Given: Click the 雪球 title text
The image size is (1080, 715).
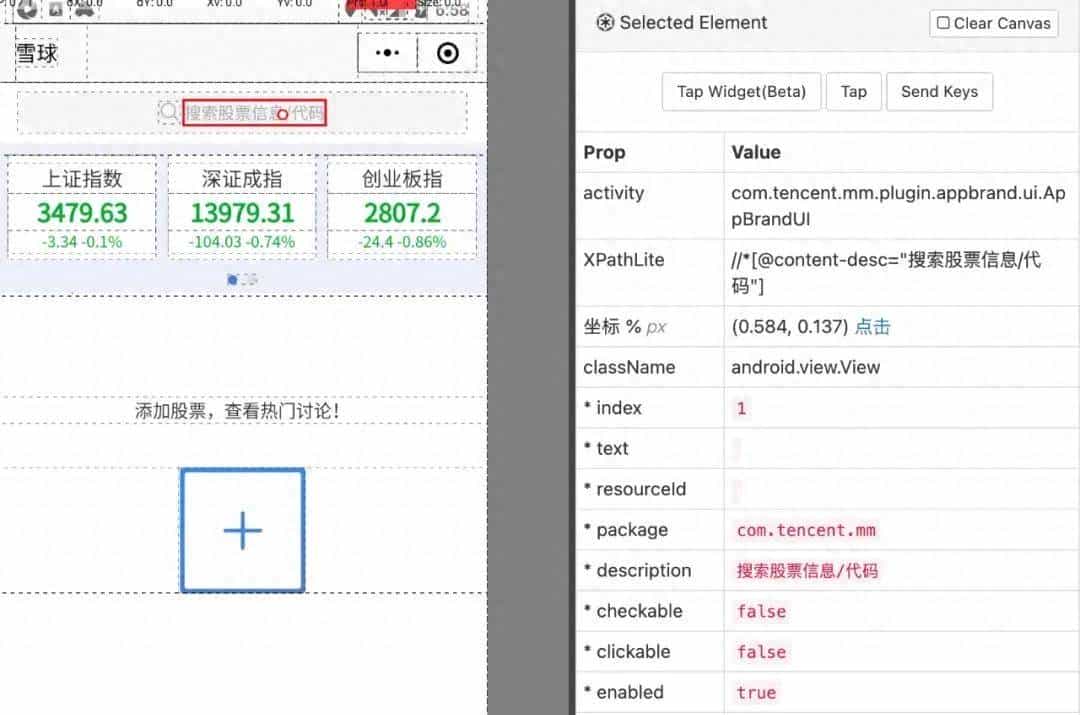Looking at the screenshot, I should point(37,54).
